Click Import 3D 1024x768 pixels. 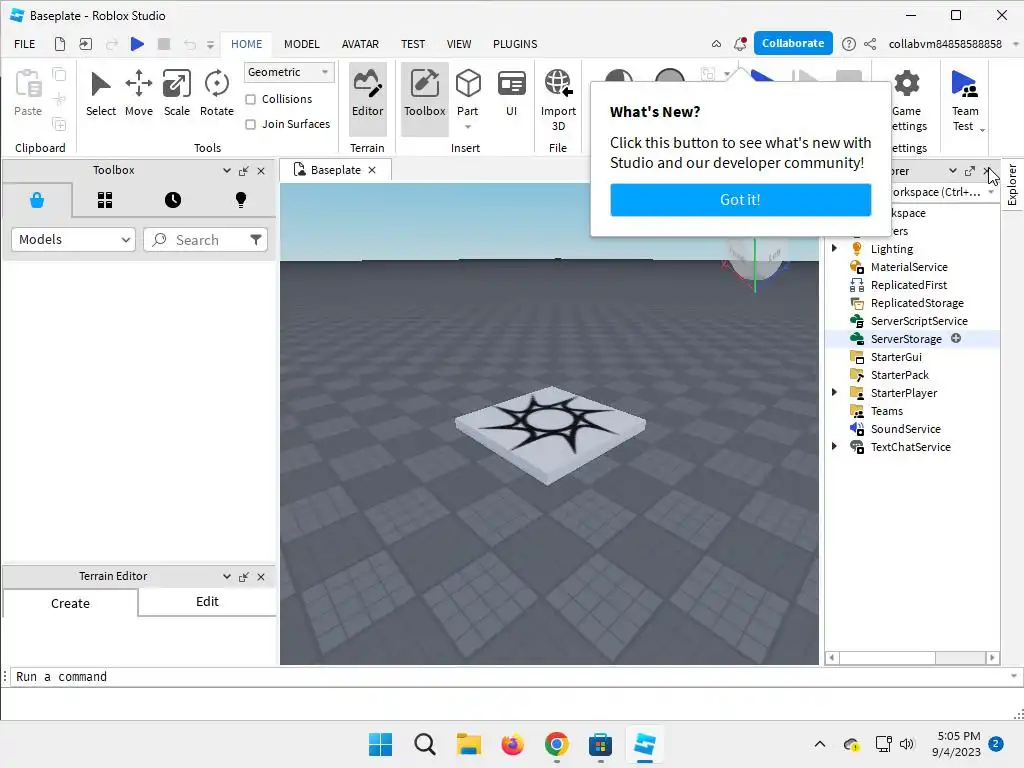(x=558, y=101)
